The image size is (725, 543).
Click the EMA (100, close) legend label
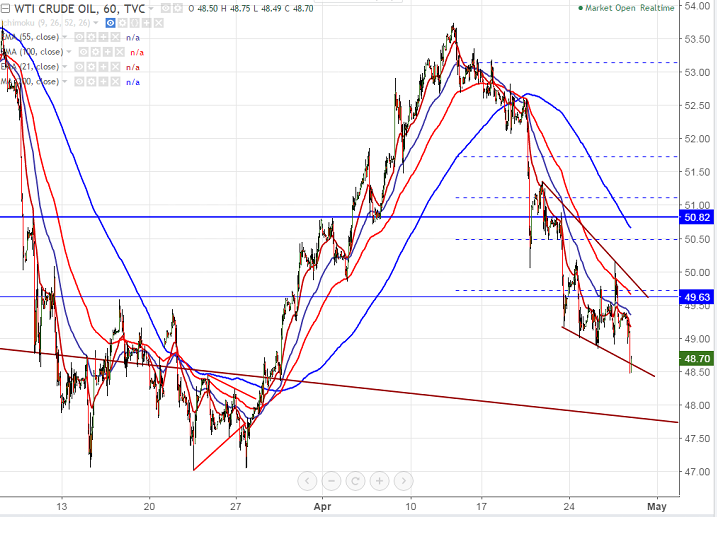(x=32, y=52)
